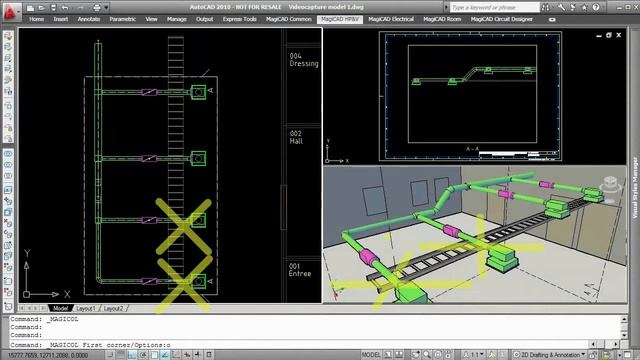Switch to the Layout2 tab
This screenshot has height=360, width=640.
113,308
